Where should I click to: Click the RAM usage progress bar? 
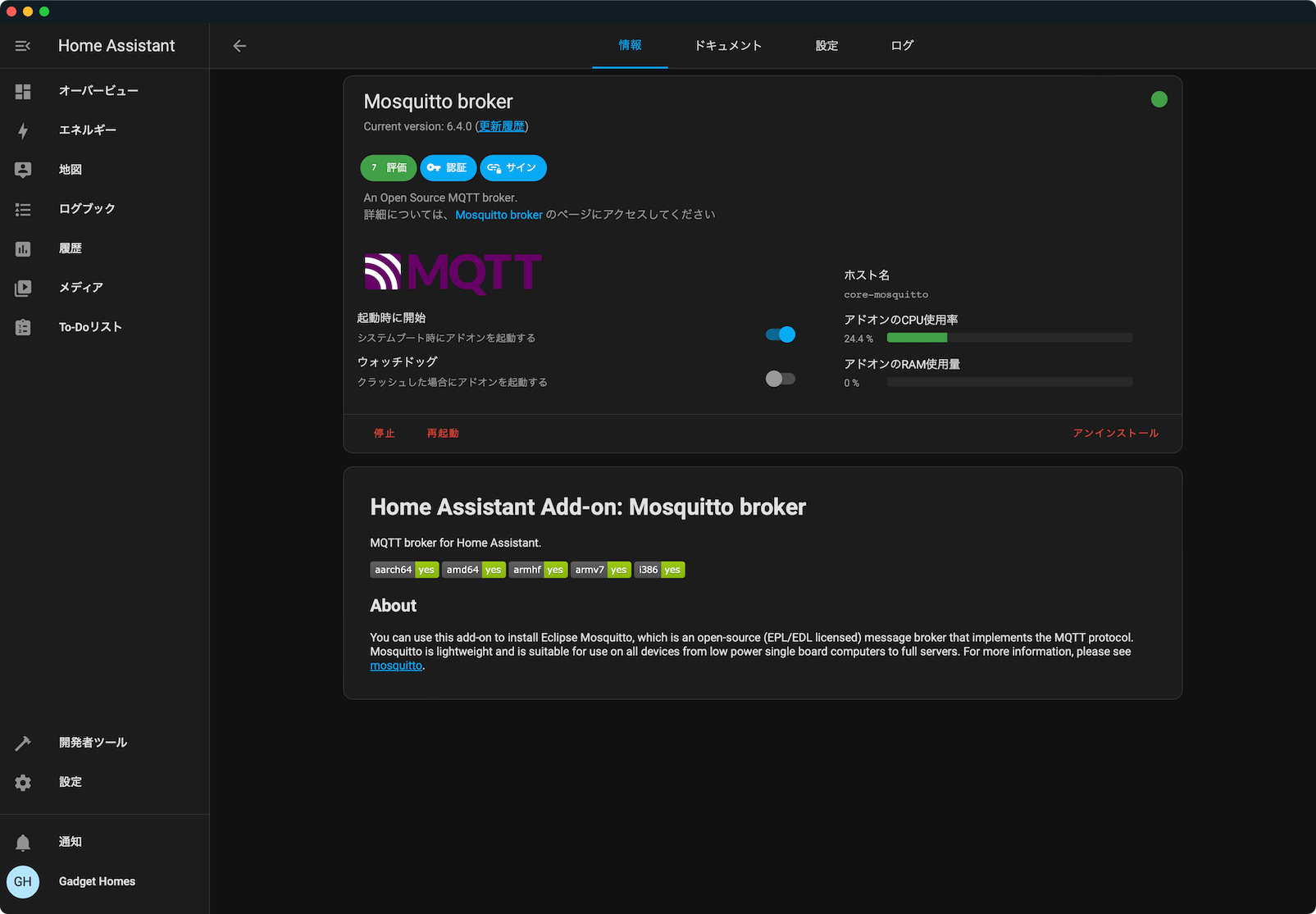[1009, 382]
